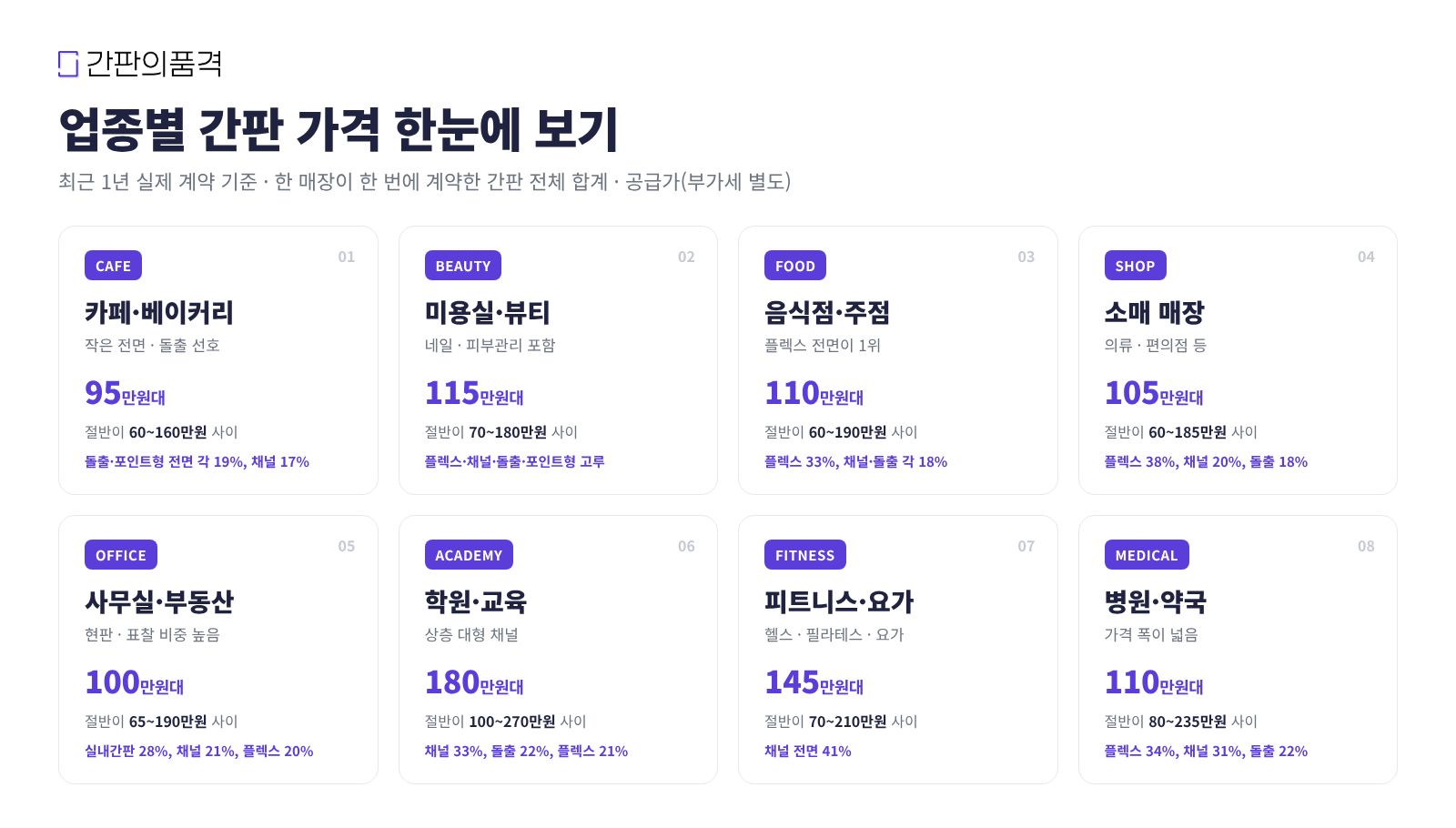The height and width of the screenshot is (828, 1456).
Task: Open the 피트니스·요가 card title
Action: tap(839, 601)
